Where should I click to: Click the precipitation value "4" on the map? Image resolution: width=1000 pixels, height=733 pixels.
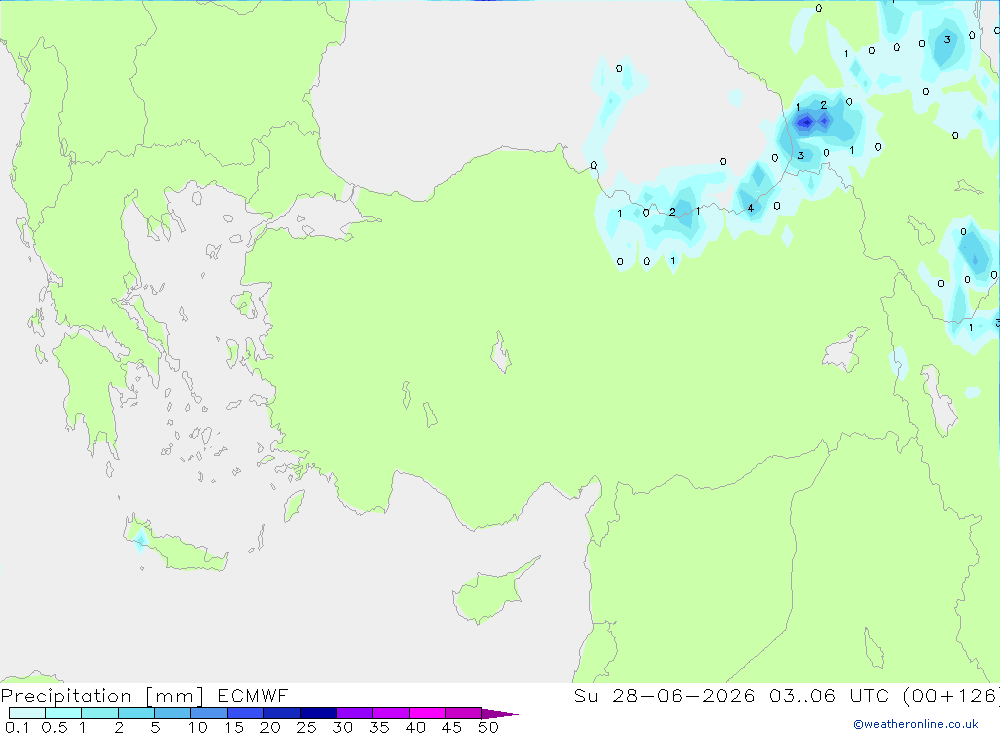click(751, 208)
